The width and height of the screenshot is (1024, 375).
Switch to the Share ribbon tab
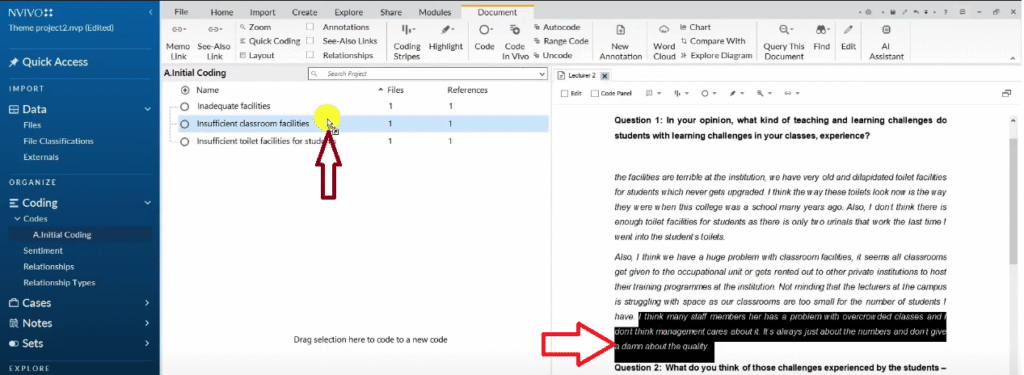(391, 12)
